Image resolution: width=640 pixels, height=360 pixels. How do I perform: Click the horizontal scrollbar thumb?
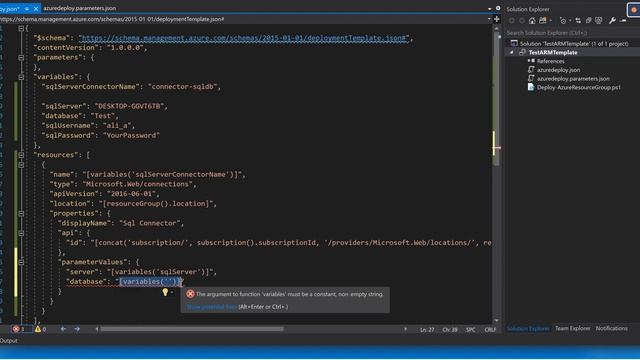(x=192, y=329)
